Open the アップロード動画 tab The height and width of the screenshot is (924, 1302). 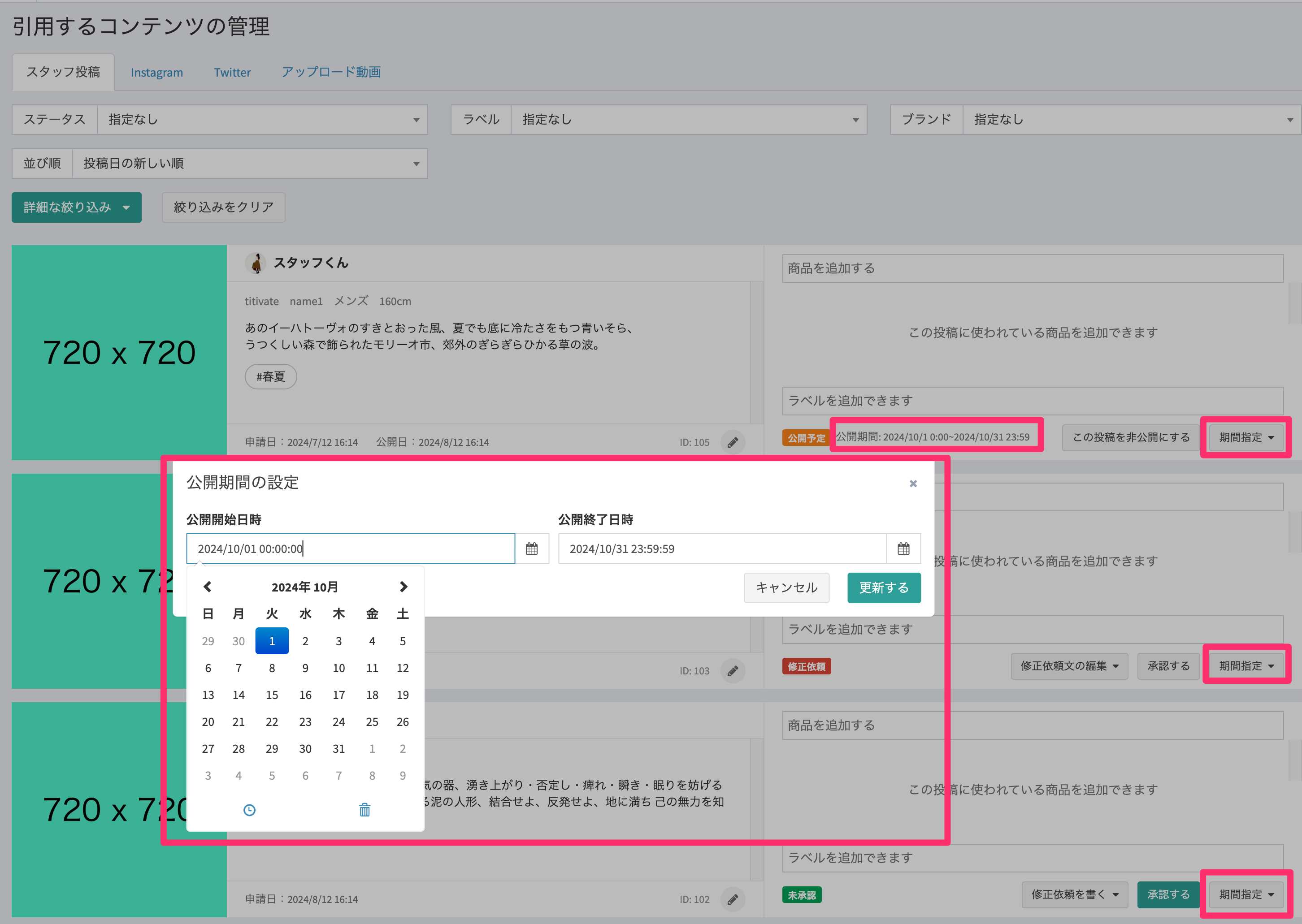[331, 72]
